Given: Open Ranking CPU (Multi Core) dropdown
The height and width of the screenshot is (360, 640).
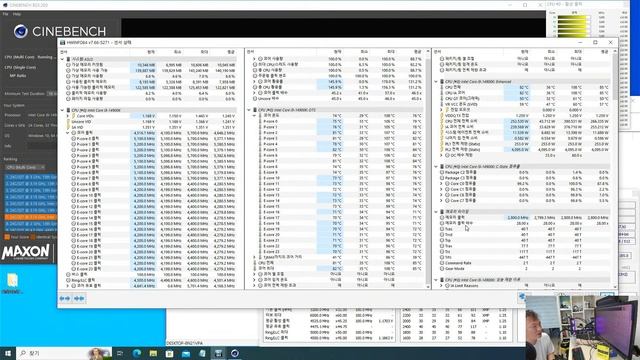Looking at the screenshot, I should click(25, 167).
